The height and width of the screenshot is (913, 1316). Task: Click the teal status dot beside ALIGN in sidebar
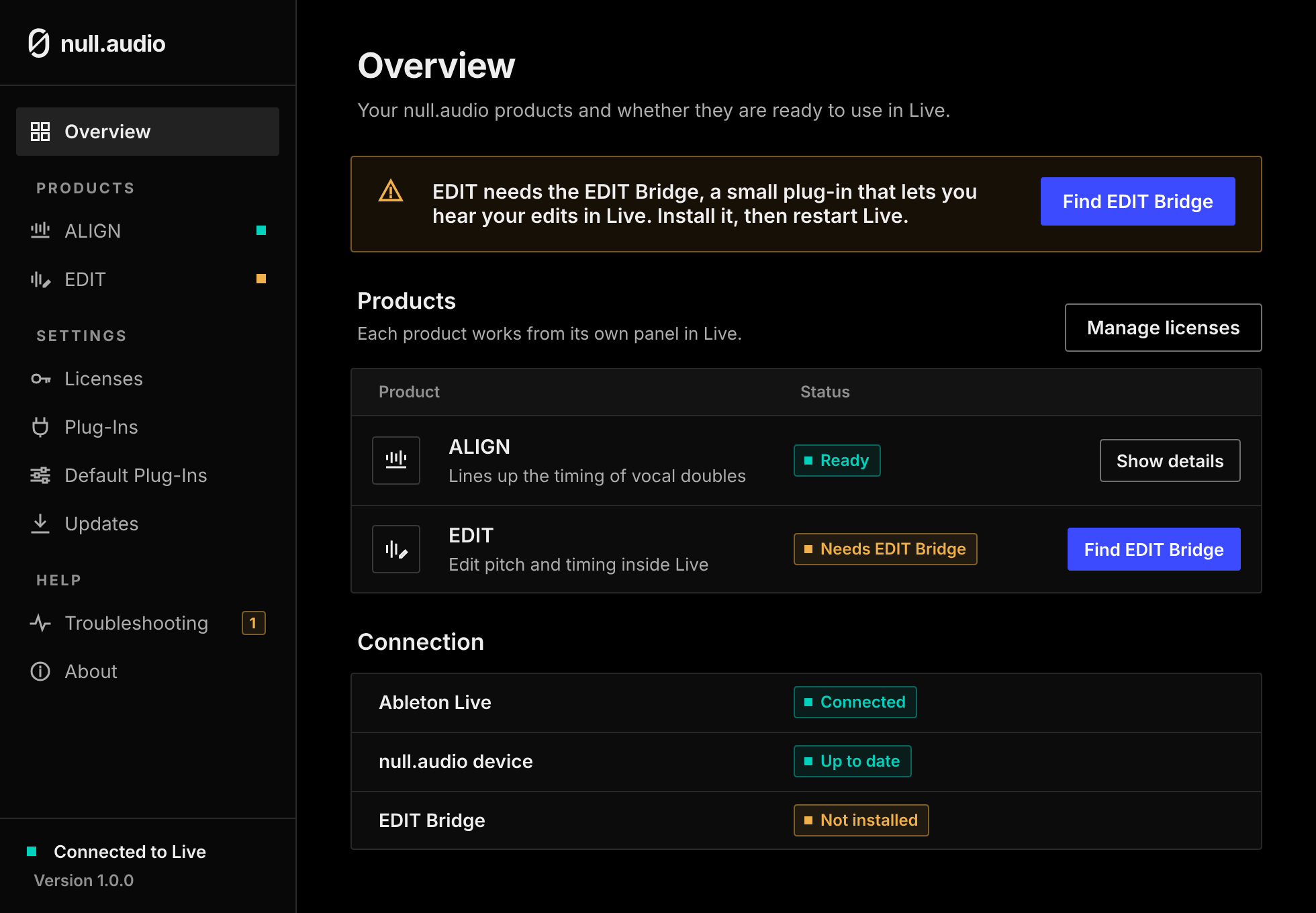coord(261,230)
